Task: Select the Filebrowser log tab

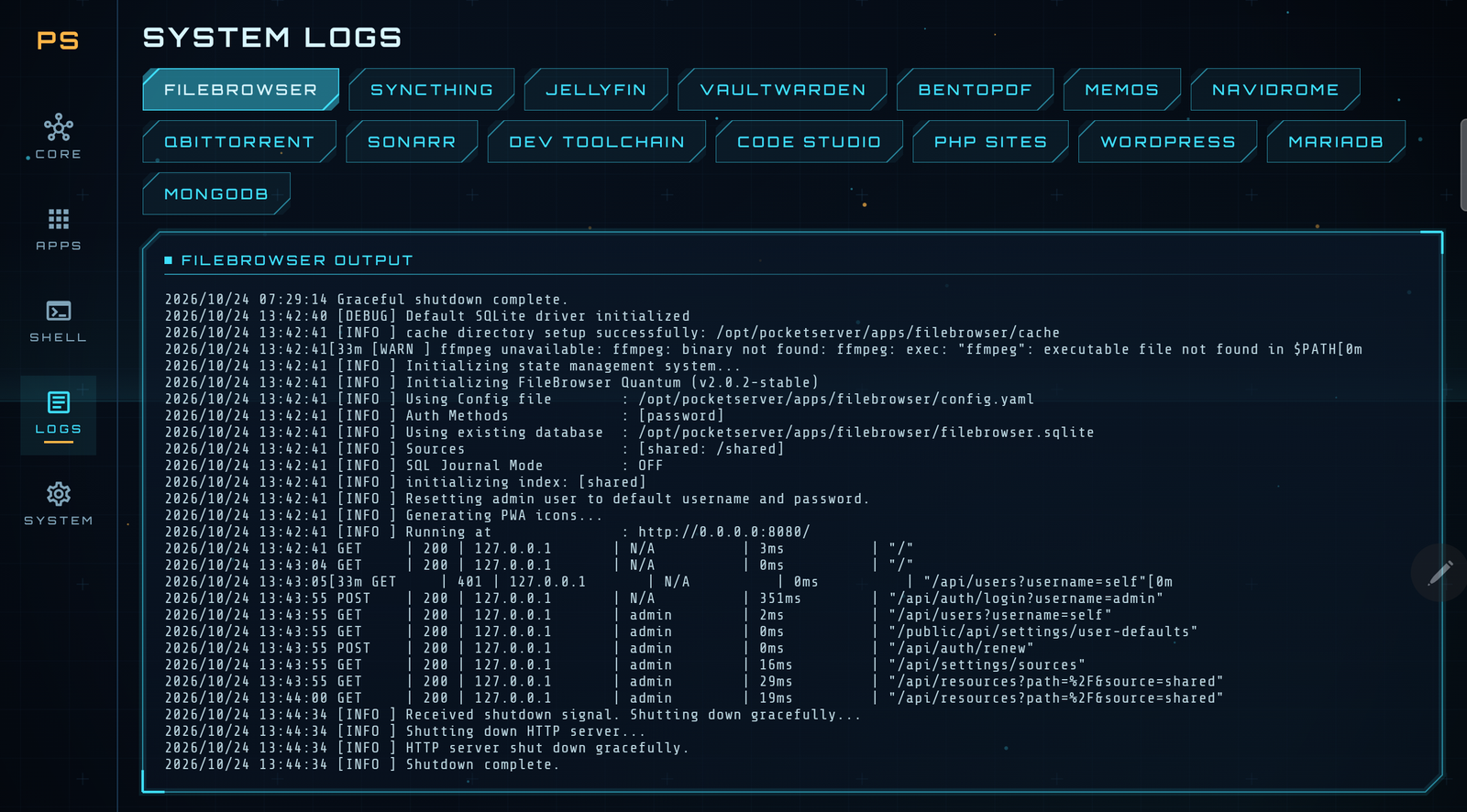Action: pyautogui.click(x=241, y=90)
